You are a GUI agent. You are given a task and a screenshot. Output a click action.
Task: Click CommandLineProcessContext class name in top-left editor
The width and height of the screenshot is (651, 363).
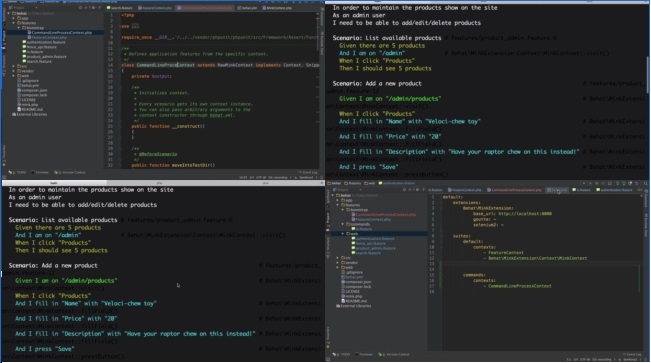165,65
